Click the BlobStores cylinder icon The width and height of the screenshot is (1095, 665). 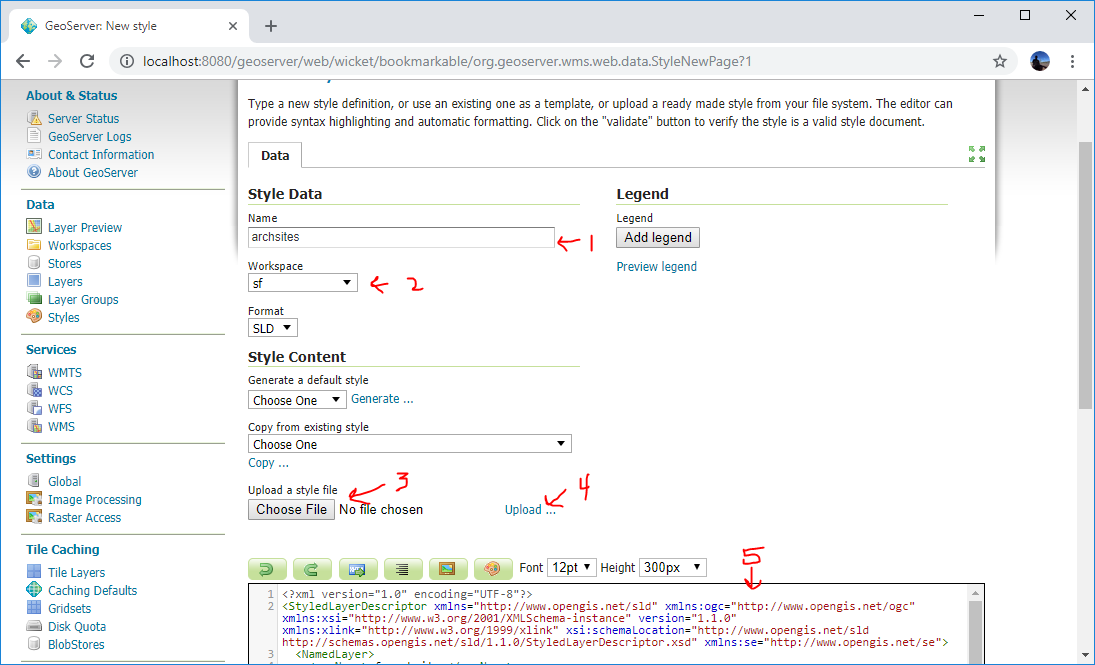click(x=34, y=644)
